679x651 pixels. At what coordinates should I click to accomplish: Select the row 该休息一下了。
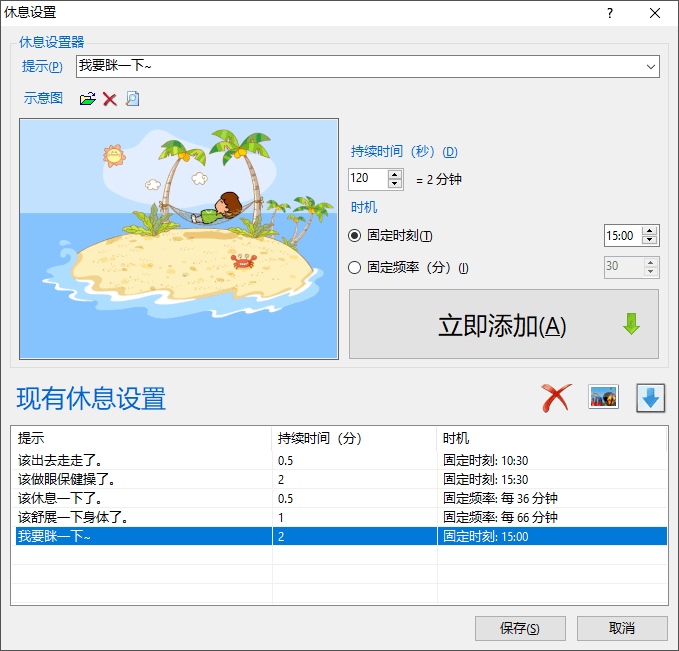pos(341,498)
